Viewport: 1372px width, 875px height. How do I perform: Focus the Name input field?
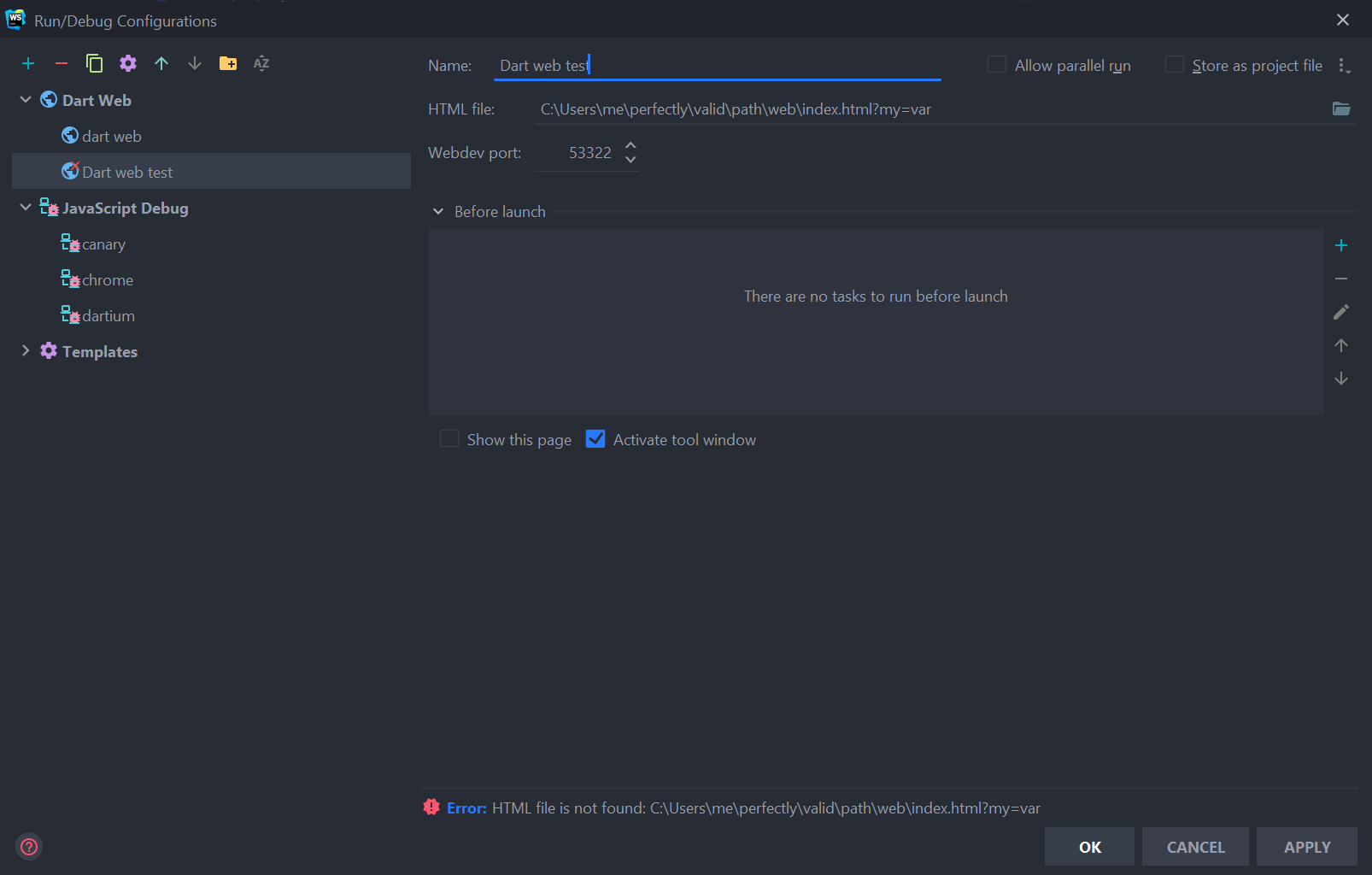pyautogui.click(x=718, y=66)
